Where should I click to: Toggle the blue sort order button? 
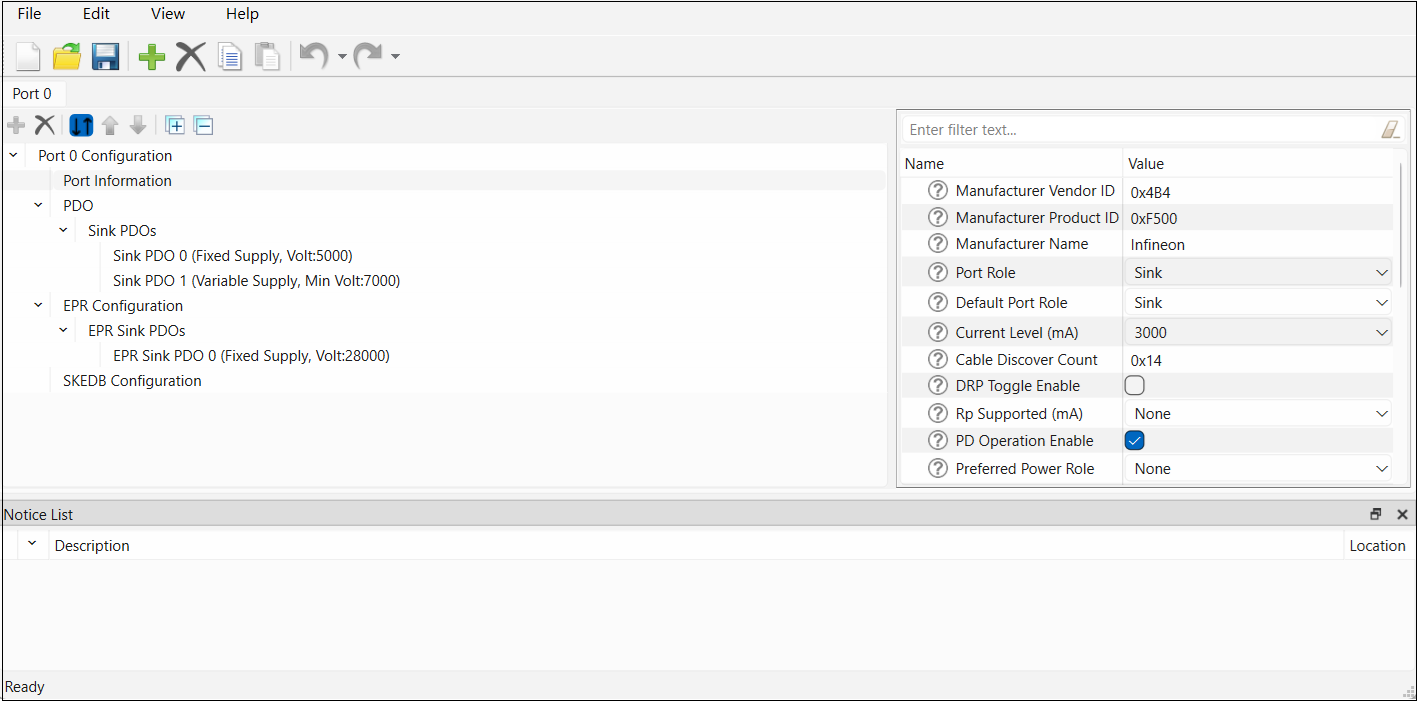tap(81, 126)
